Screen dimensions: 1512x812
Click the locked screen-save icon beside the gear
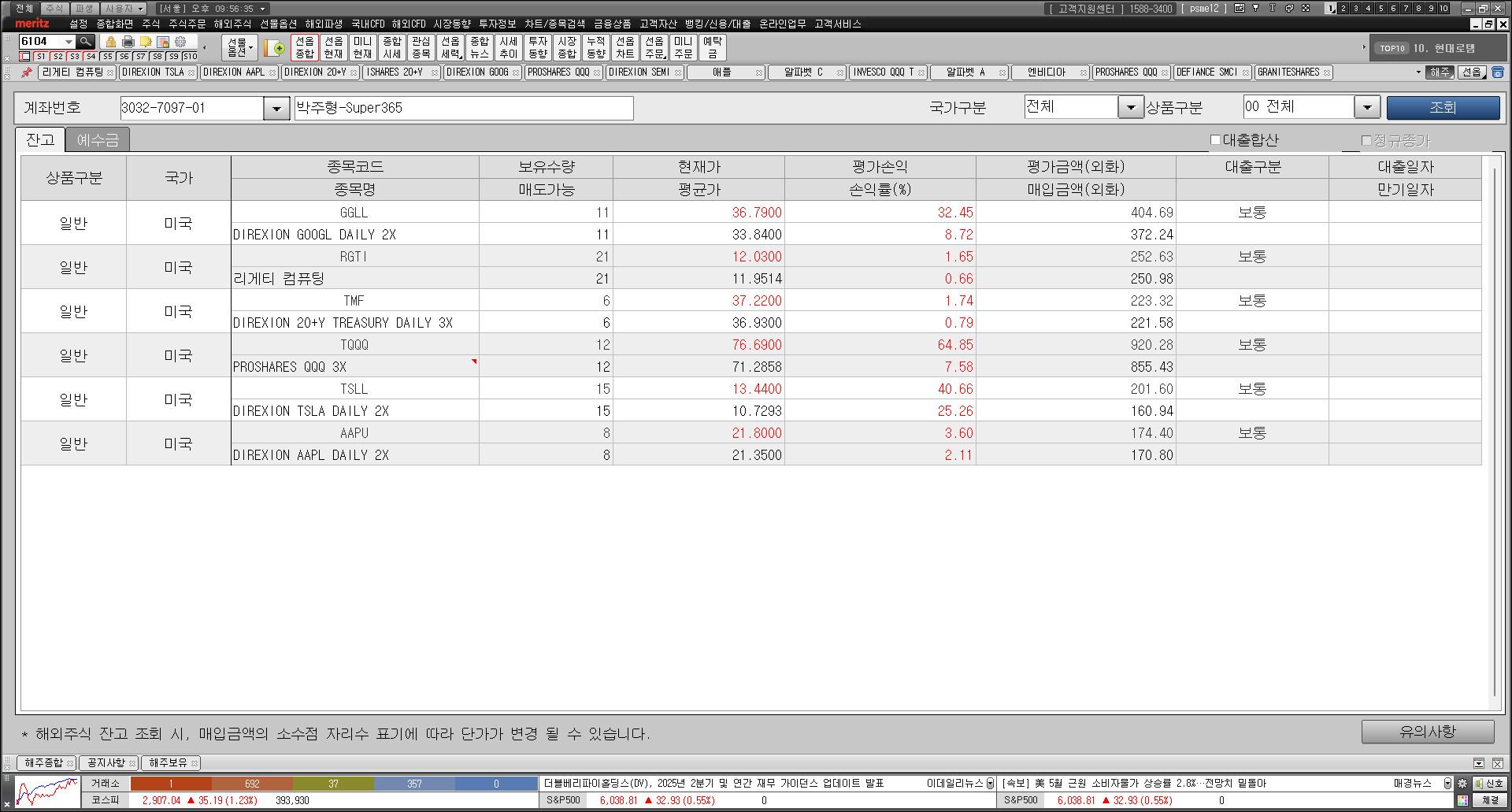tap(163, 42)
